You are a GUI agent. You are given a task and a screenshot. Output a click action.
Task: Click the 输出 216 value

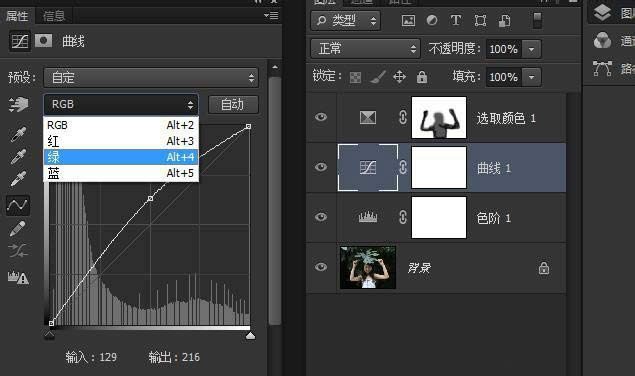[191, 357]
